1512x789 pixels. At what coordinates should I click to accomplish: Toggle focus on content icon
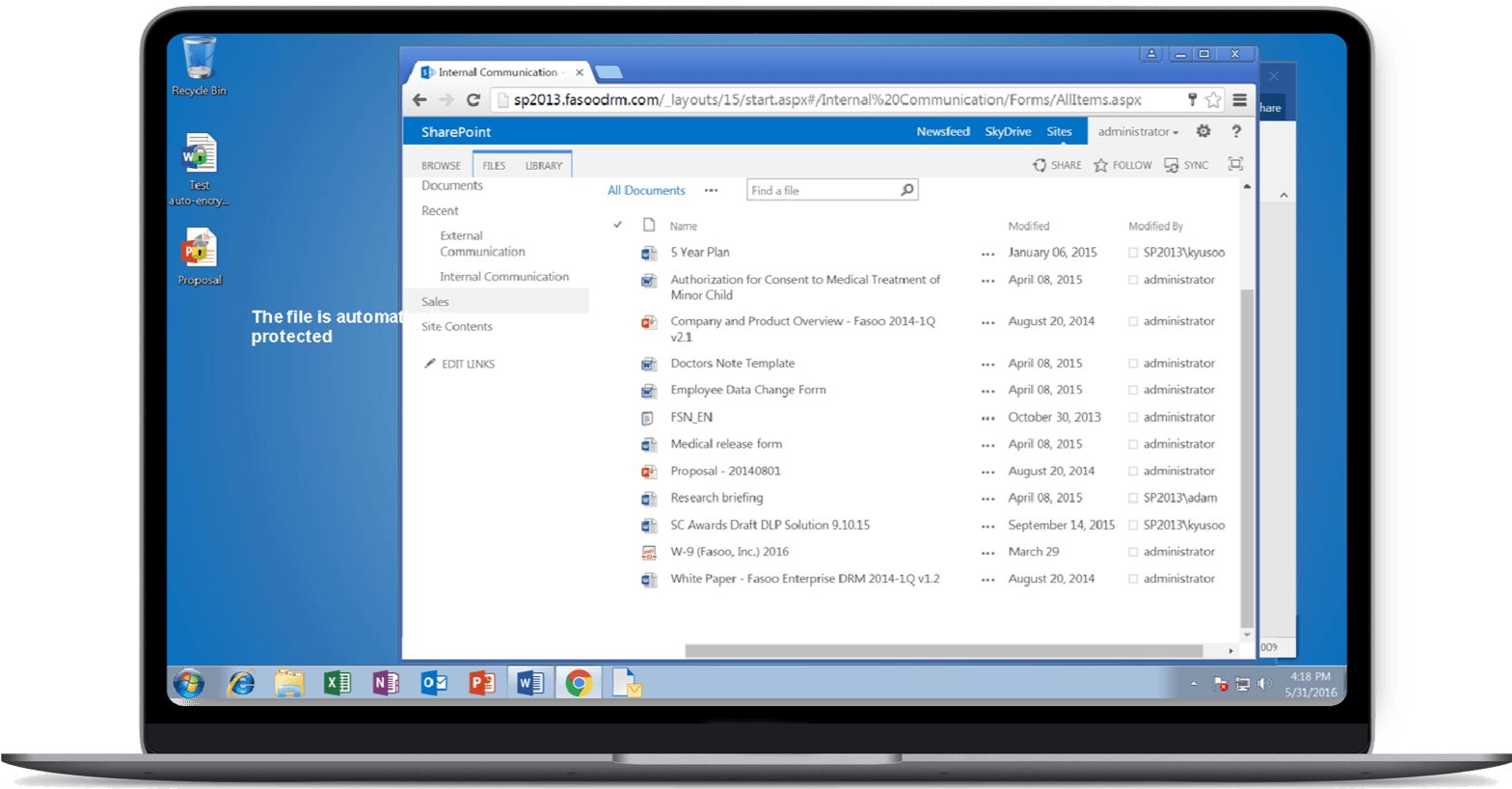[1235, 164]
